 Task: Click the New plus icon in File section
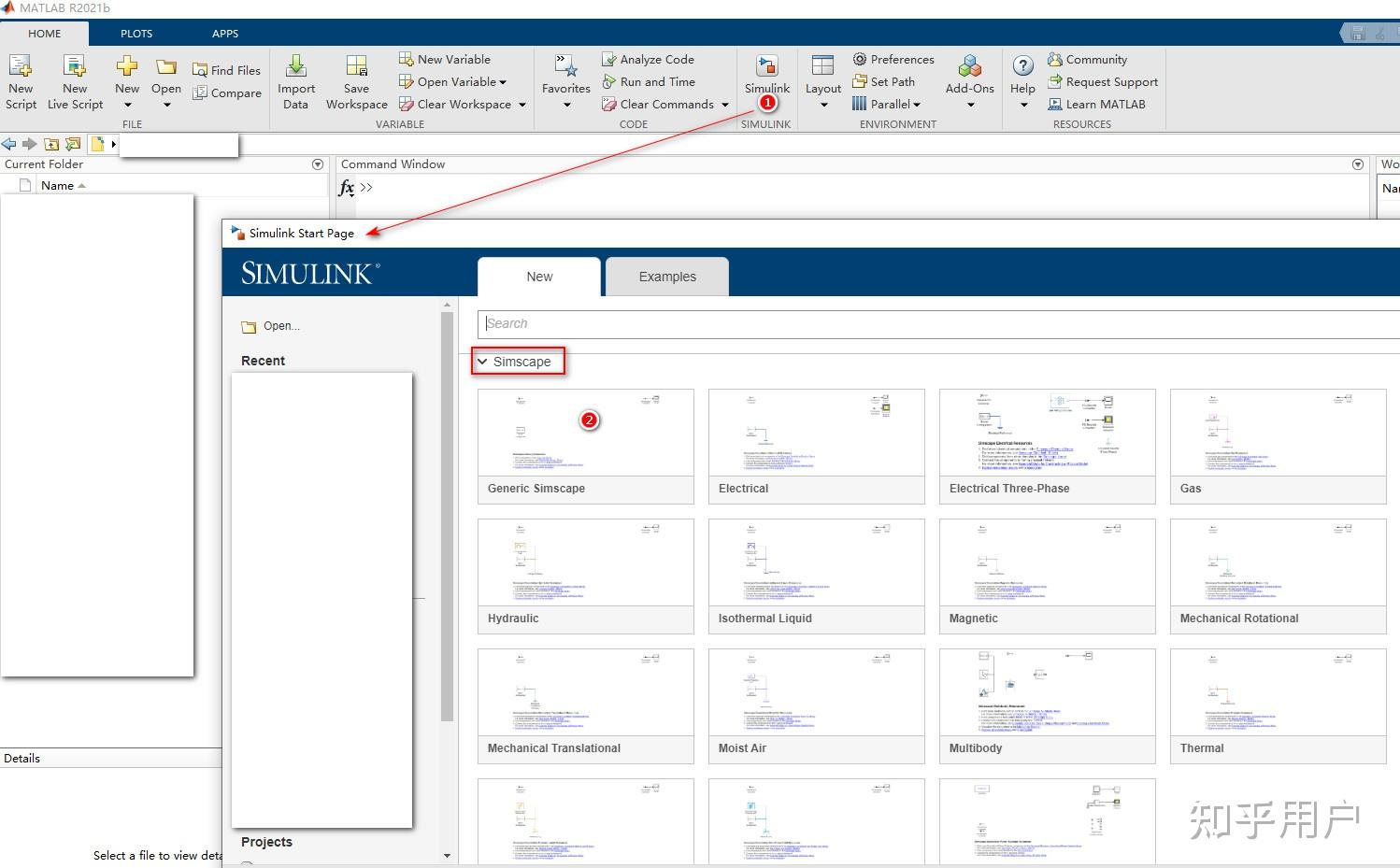(127, 66)
